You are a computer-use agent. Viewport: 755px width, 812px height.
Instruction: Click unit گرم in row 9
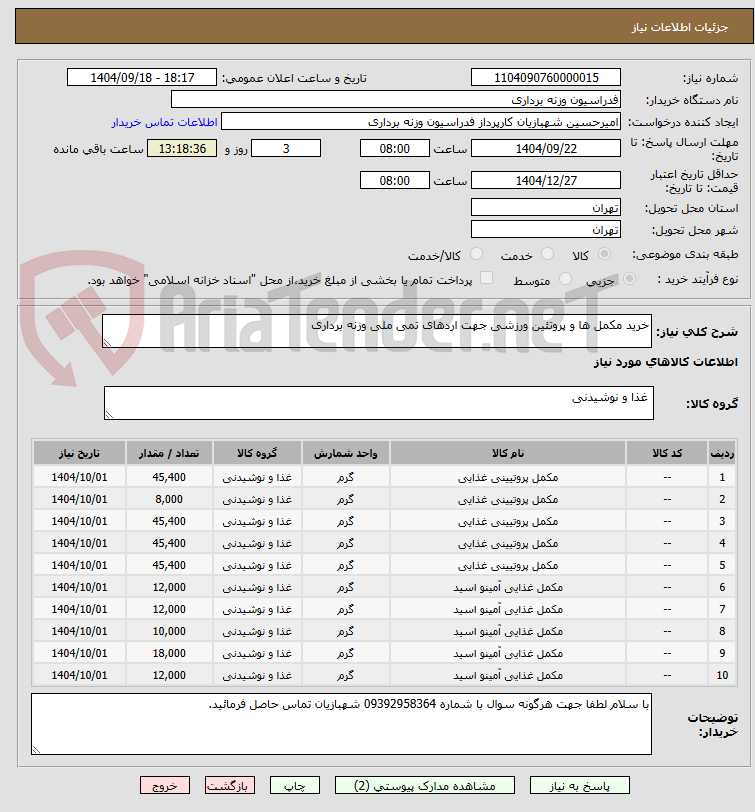coord(345,653)
